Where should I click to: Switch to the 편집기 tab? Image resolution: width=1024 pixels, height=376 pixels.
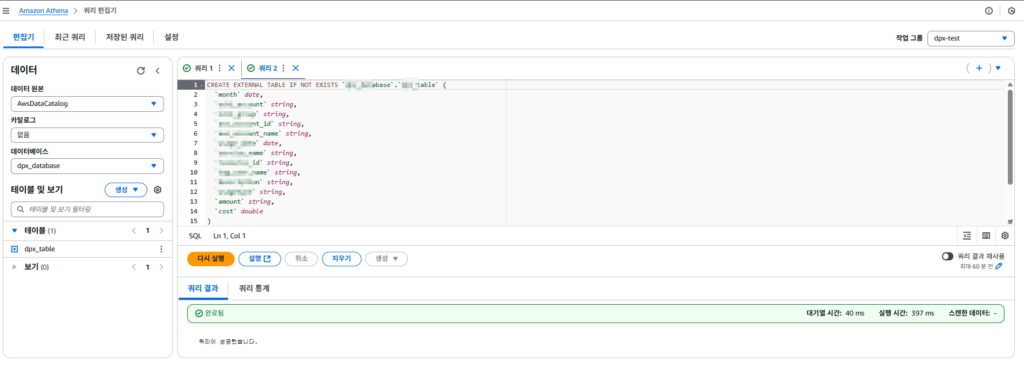pyautogui.click(x=24, y=37)
